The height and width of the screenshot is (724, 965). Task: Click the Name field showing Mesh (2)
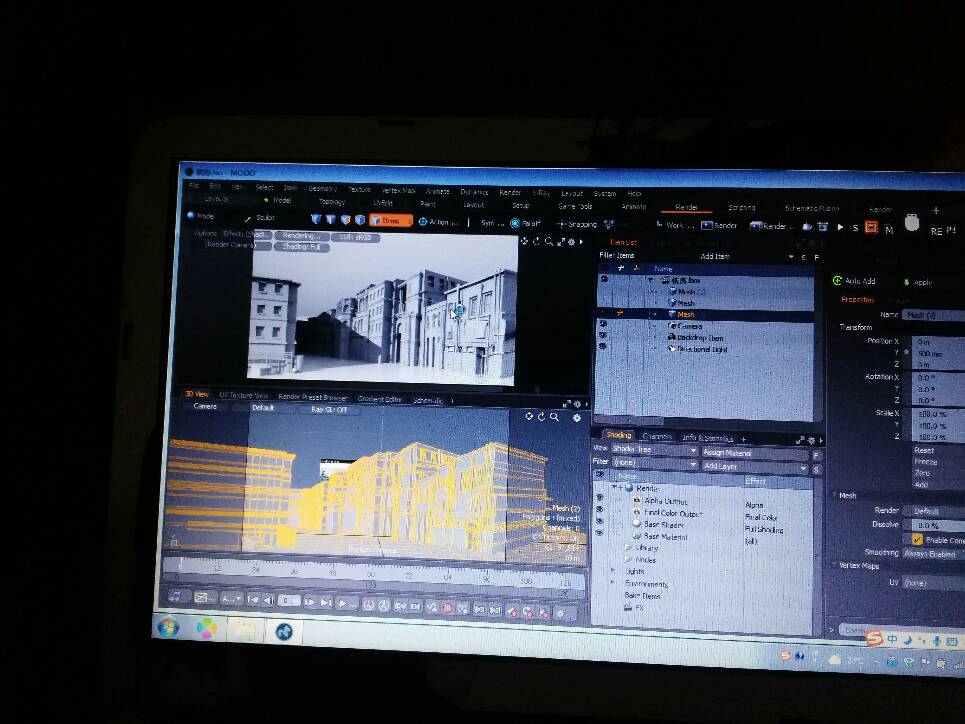934,315
